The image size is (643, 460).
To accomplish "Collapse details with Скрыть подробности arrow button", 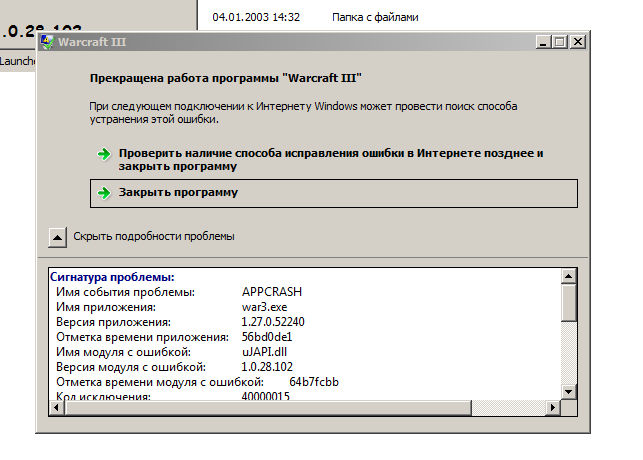I will 57,237.
